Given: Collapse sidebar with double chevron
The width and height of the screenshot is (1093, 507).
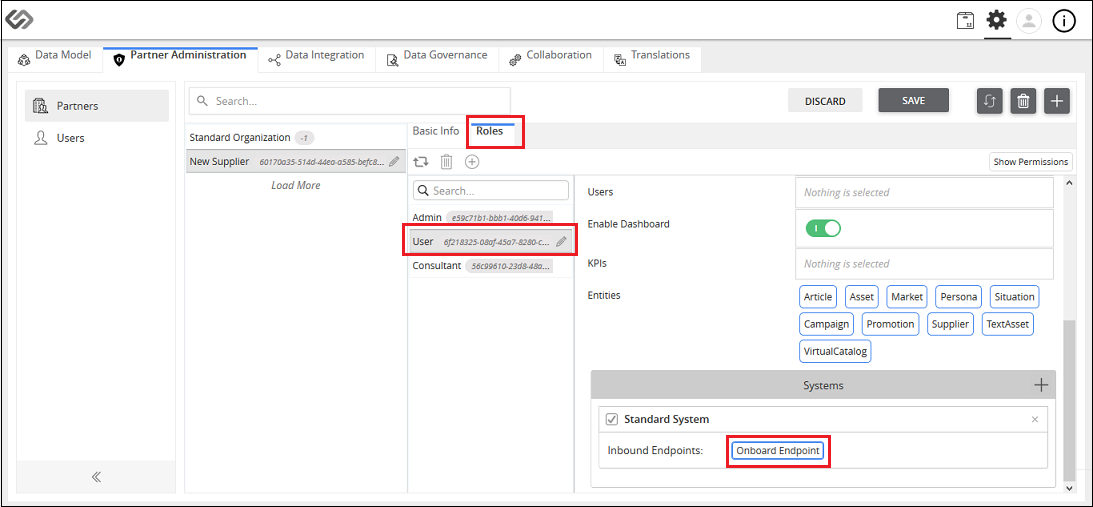Looking at the screenshot, I should (96, 477).
